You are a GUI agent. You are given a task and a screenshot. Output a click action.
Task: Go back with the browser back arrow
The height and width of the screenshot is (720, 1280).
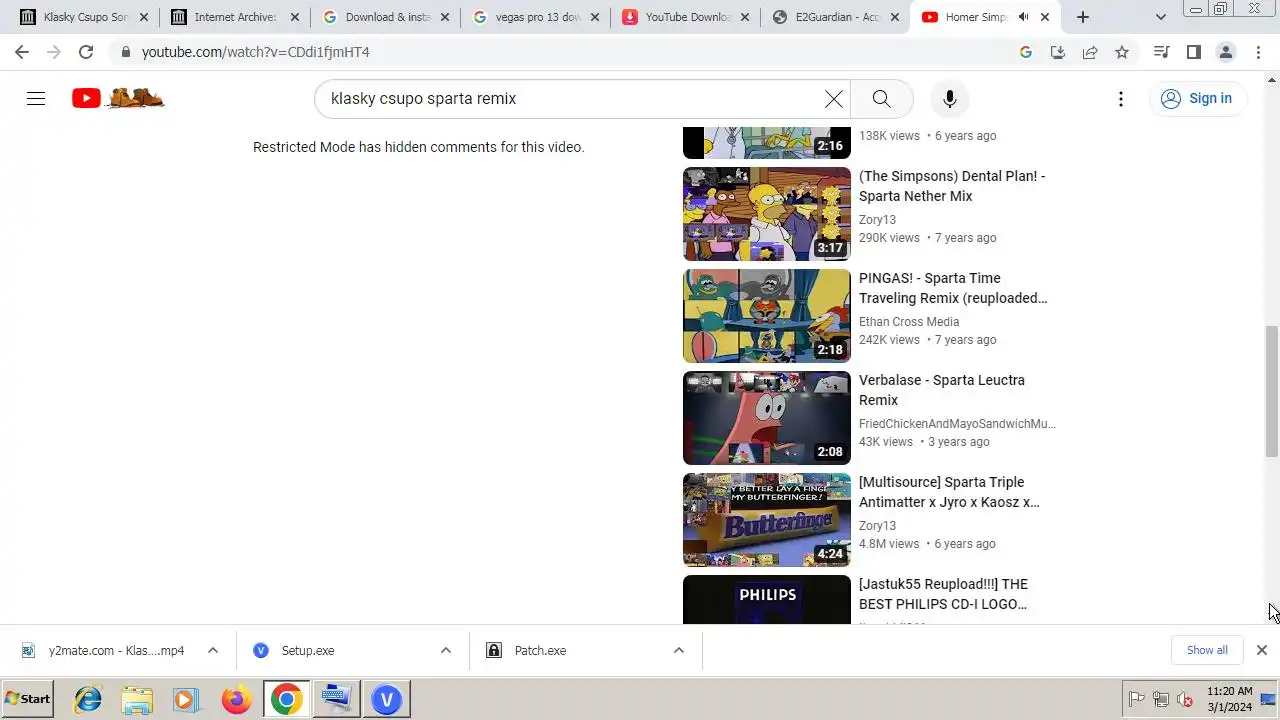point(22,52)
